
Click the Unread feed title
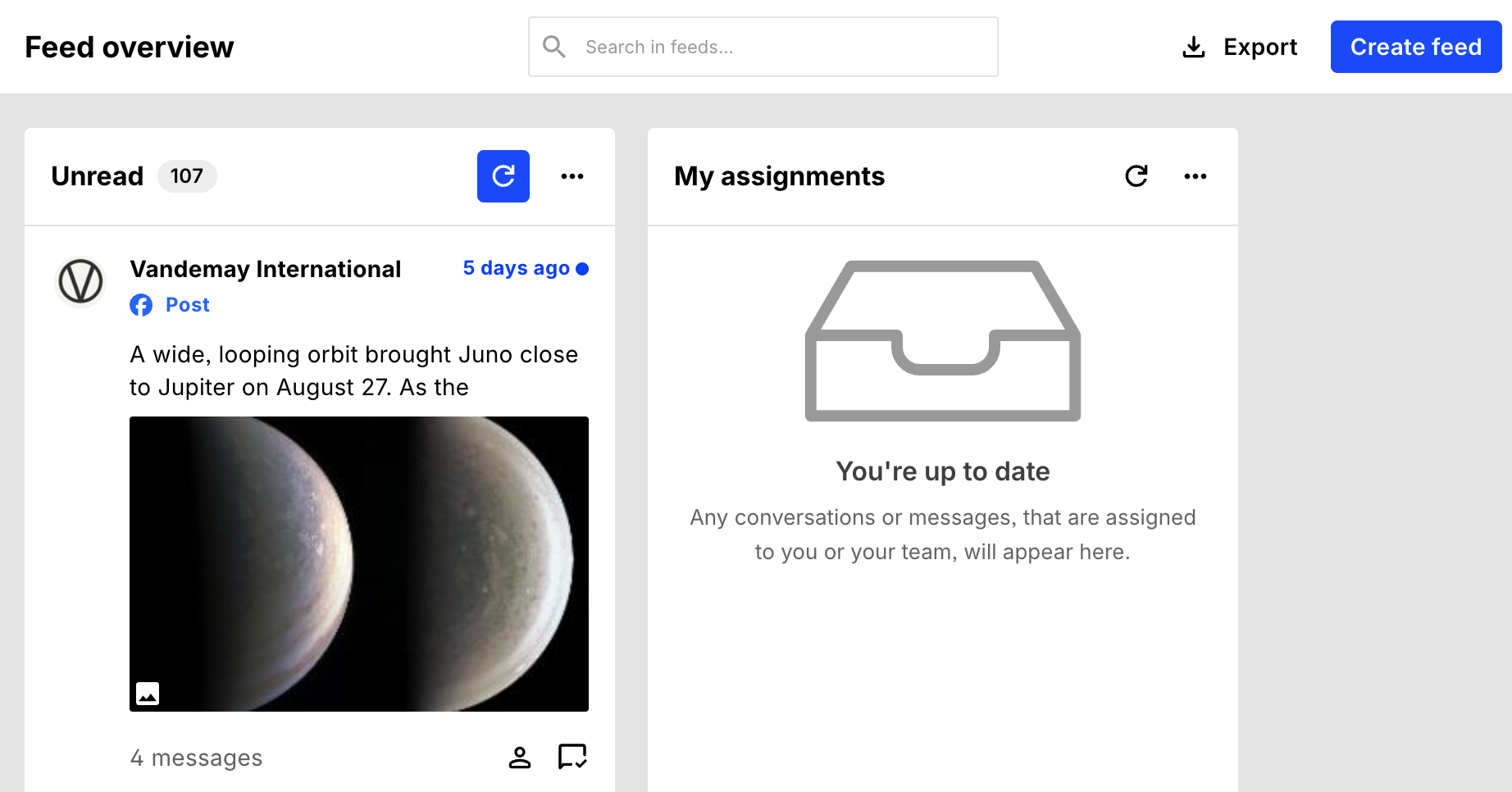coord(98,176)
